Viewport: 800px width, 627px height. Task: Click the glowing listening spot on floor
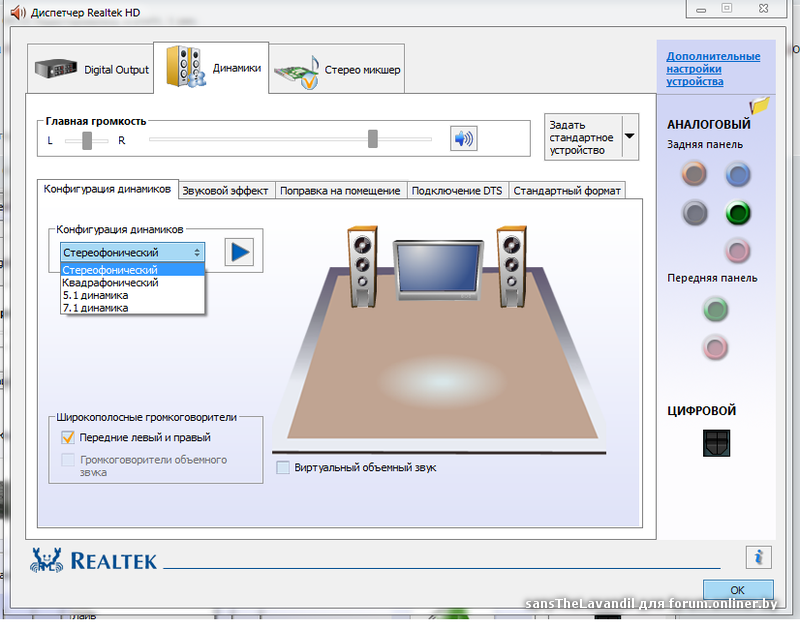click(x=440, y=381)
